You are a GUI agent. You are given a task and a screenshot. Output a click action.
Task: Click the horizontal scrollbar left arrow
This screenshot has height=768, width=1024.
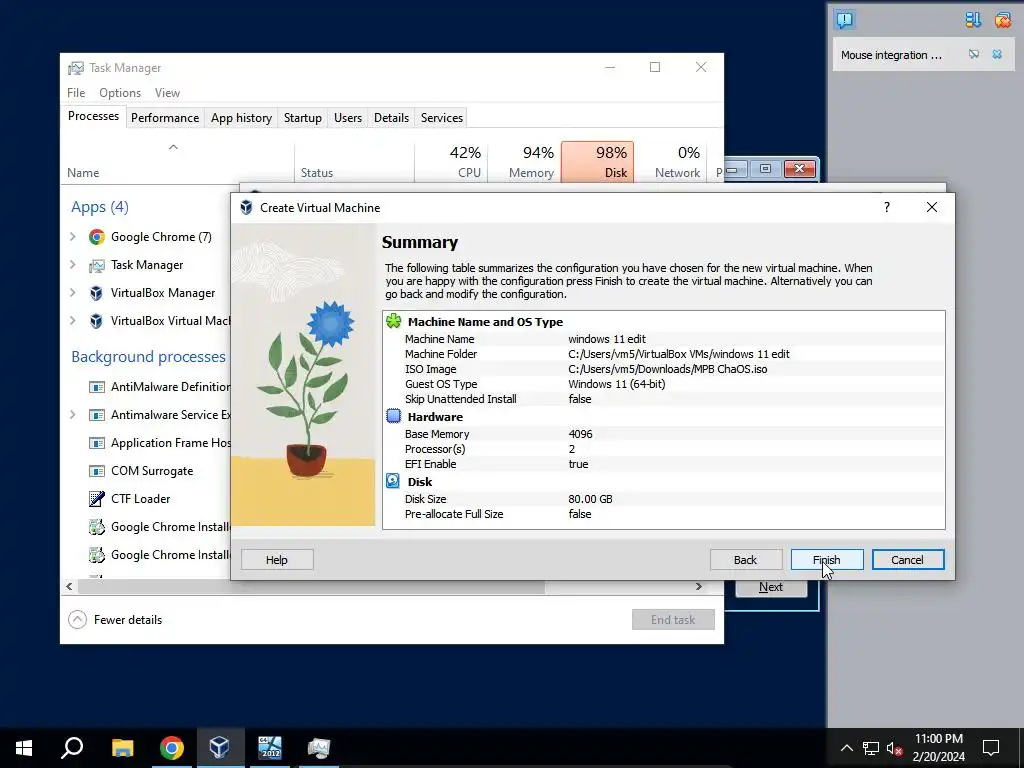[69, 586]
